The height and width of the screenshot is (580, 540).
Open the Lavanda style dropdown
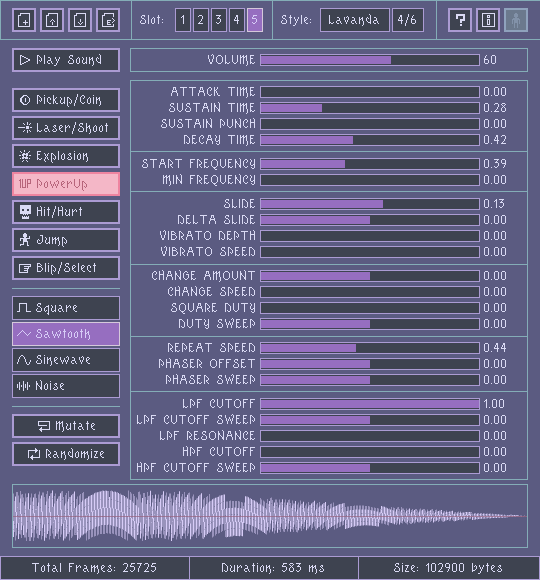coord(355,20)
